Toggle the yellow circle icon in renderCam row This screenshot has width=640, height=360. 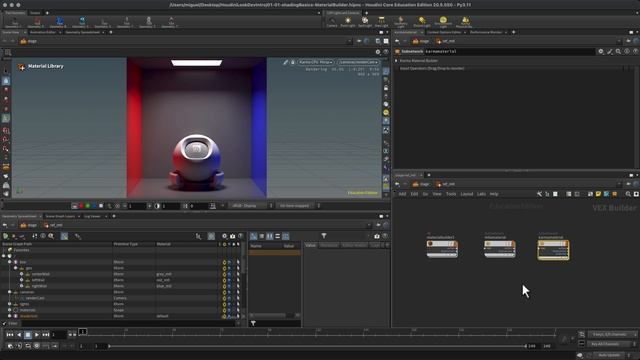(224, 298)
